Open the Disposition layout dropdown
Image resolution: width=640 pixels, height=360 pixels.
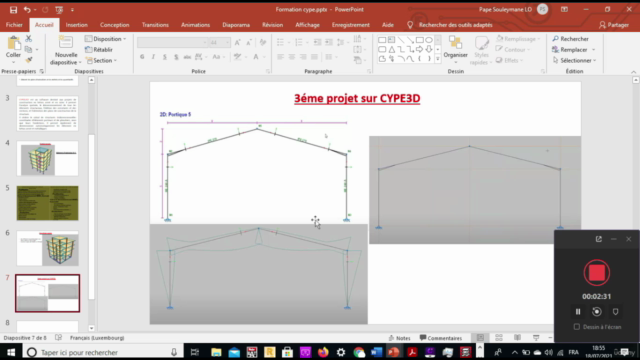pyautogui.click(x=106, y=39)
